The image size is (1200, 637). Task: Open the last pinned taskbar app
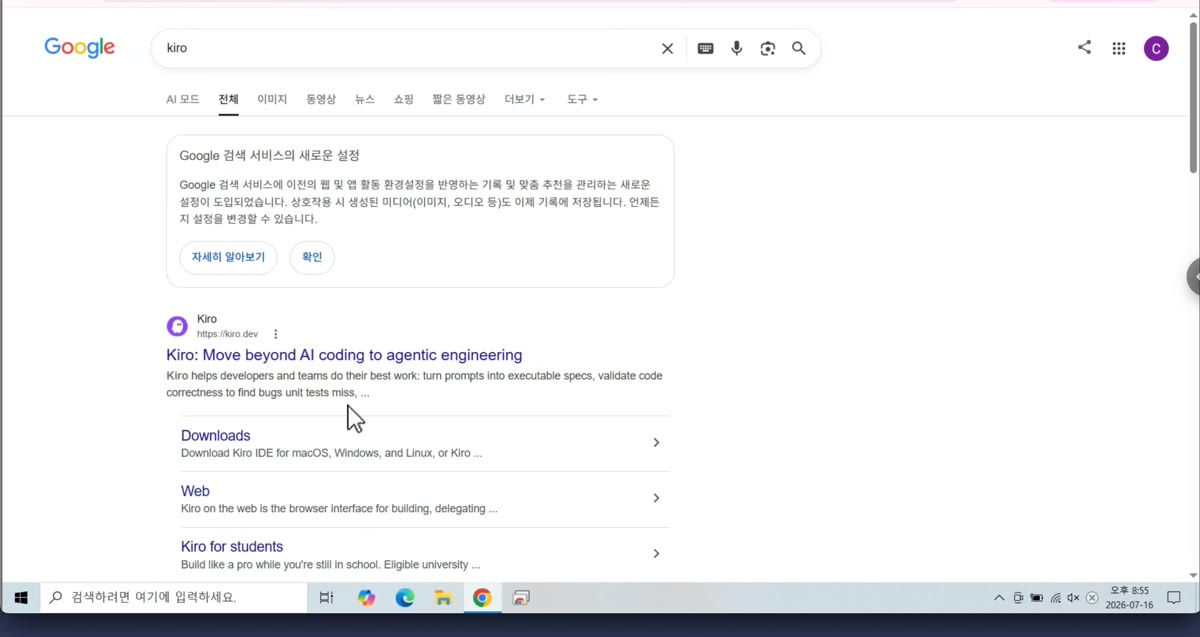tap(521, 598)
